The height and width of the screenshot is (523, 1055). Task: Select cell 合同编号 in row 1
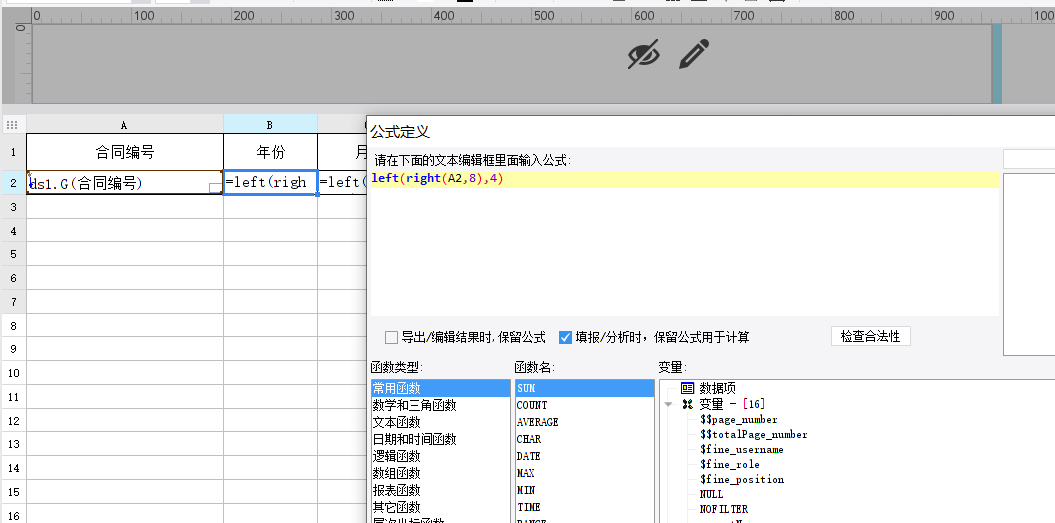[124, 152]
